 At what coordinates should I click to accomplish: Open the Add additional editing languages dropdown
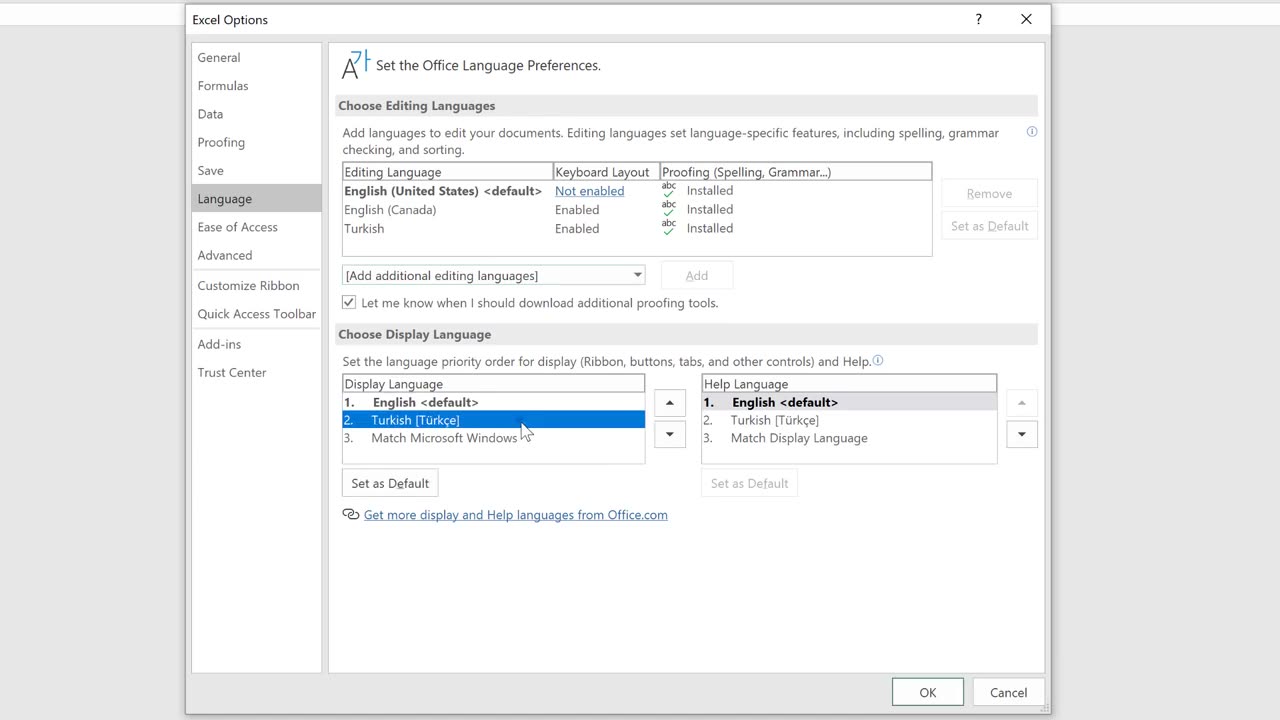click(636, 276)
